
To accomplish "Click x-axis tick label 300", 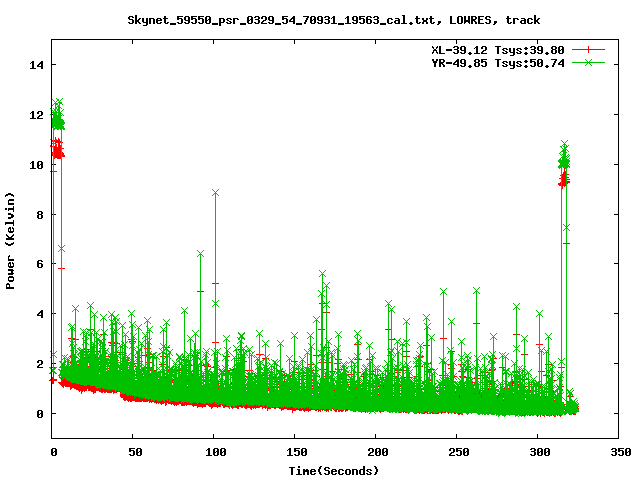I will pos(540,452).
